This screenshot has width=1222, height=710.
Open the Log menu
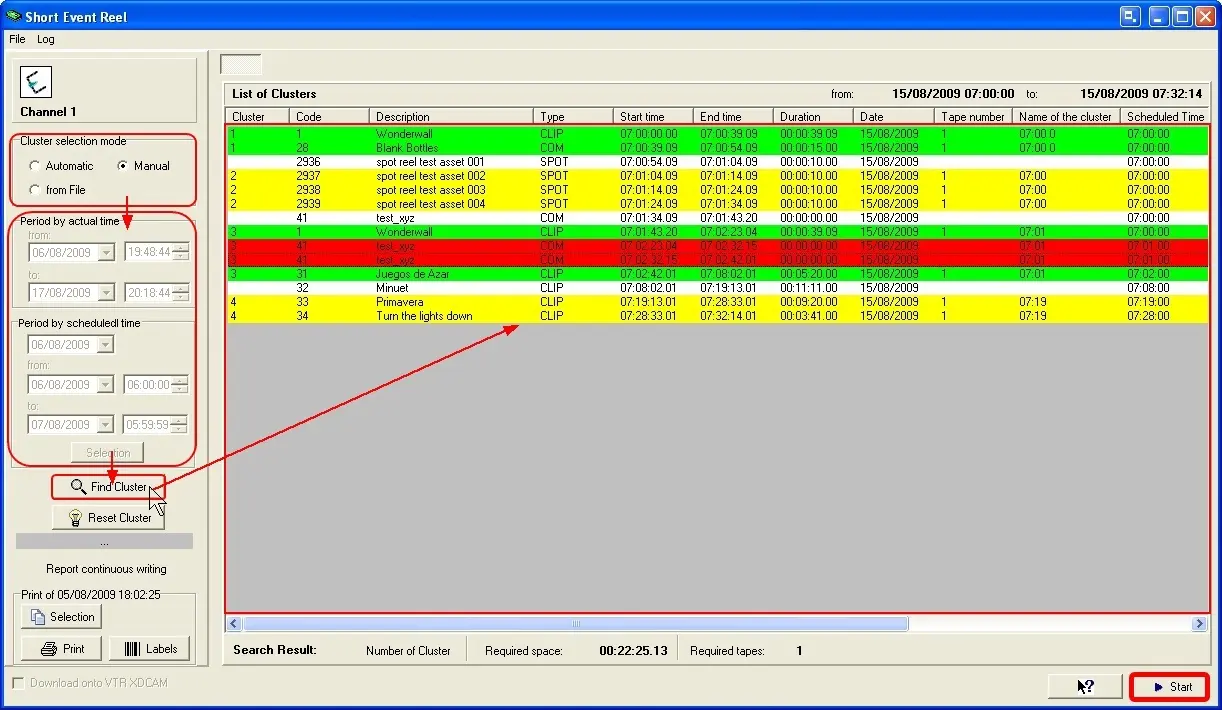pyautogui.click(x=46, y=39)
